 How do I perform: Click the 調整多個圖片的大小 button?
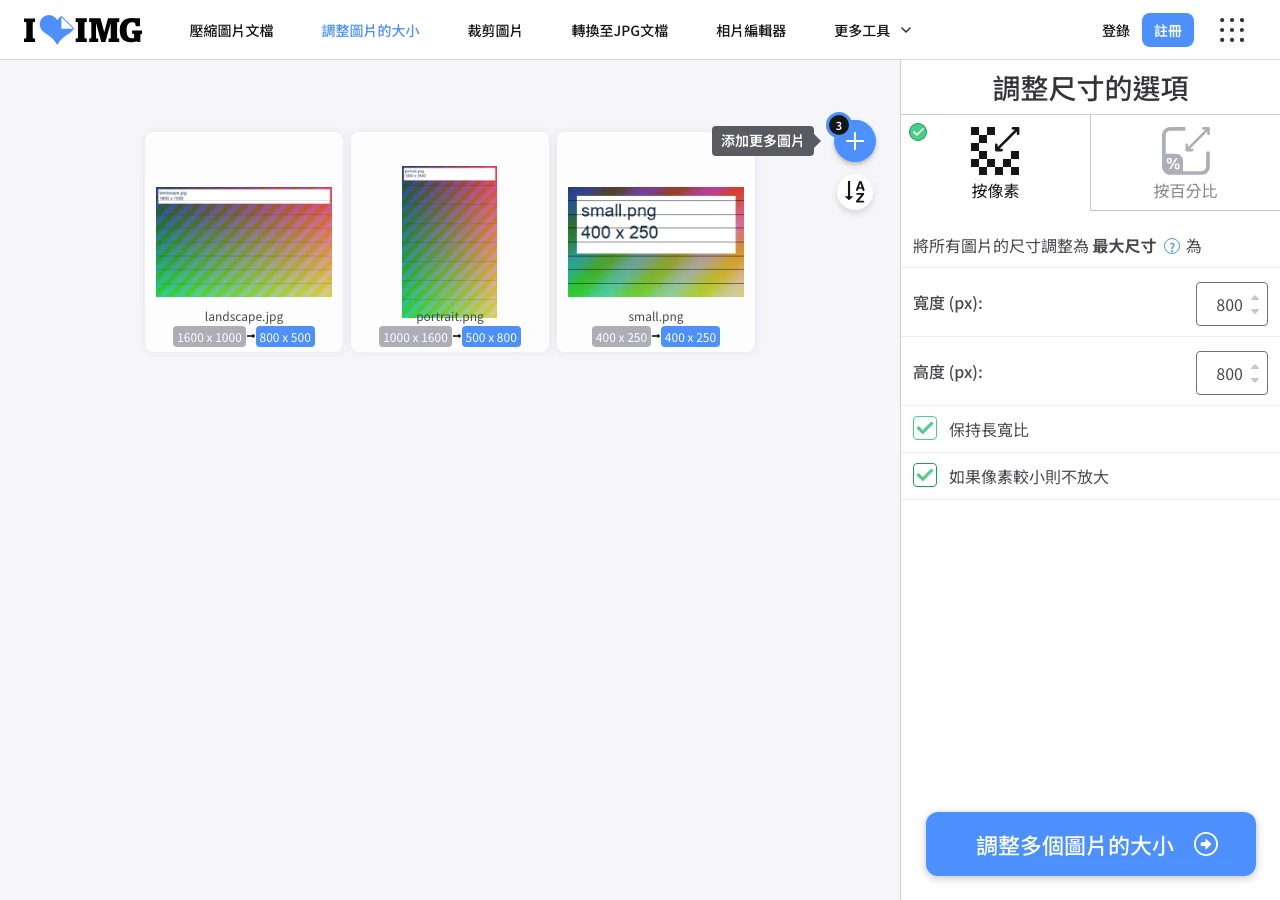1091,844
